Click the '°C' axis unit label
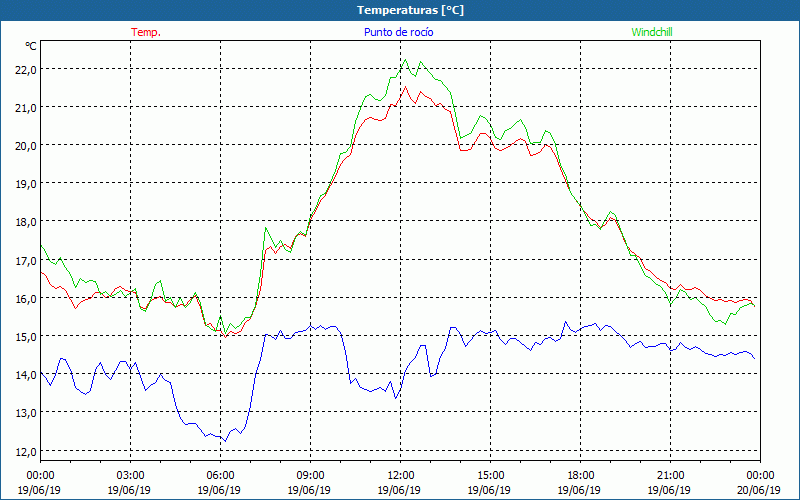The height and width of the screenshot is (500, 800). tap(31, 46)
